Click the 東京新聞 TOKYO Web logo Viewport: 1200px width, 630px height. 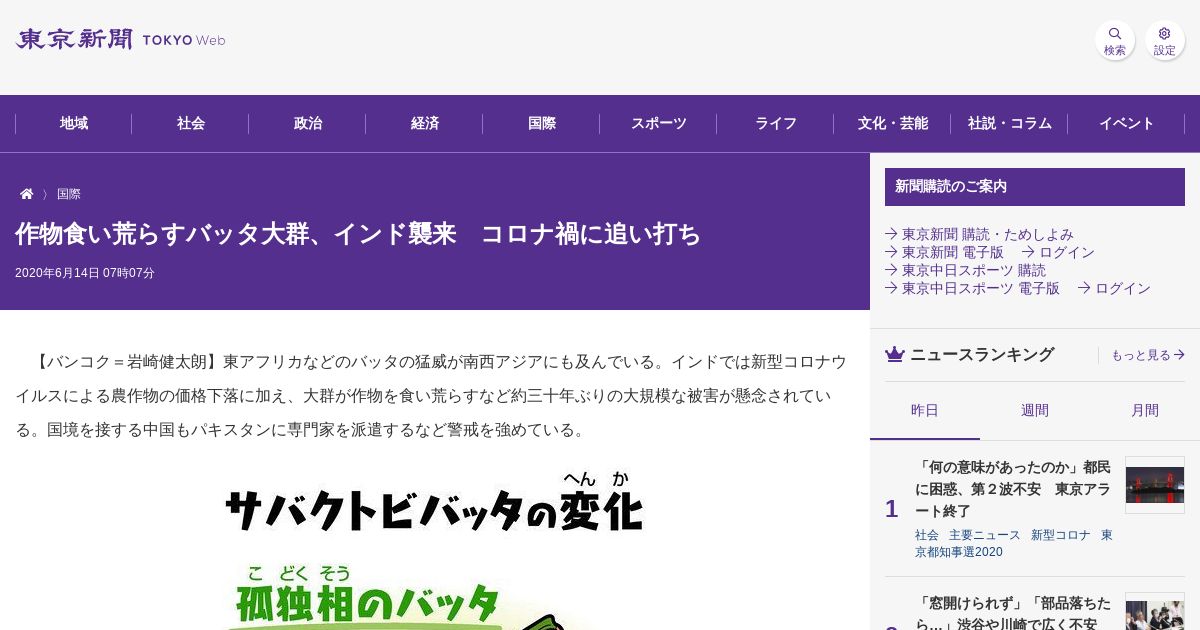pyautogui.click(x=120, y=40)
